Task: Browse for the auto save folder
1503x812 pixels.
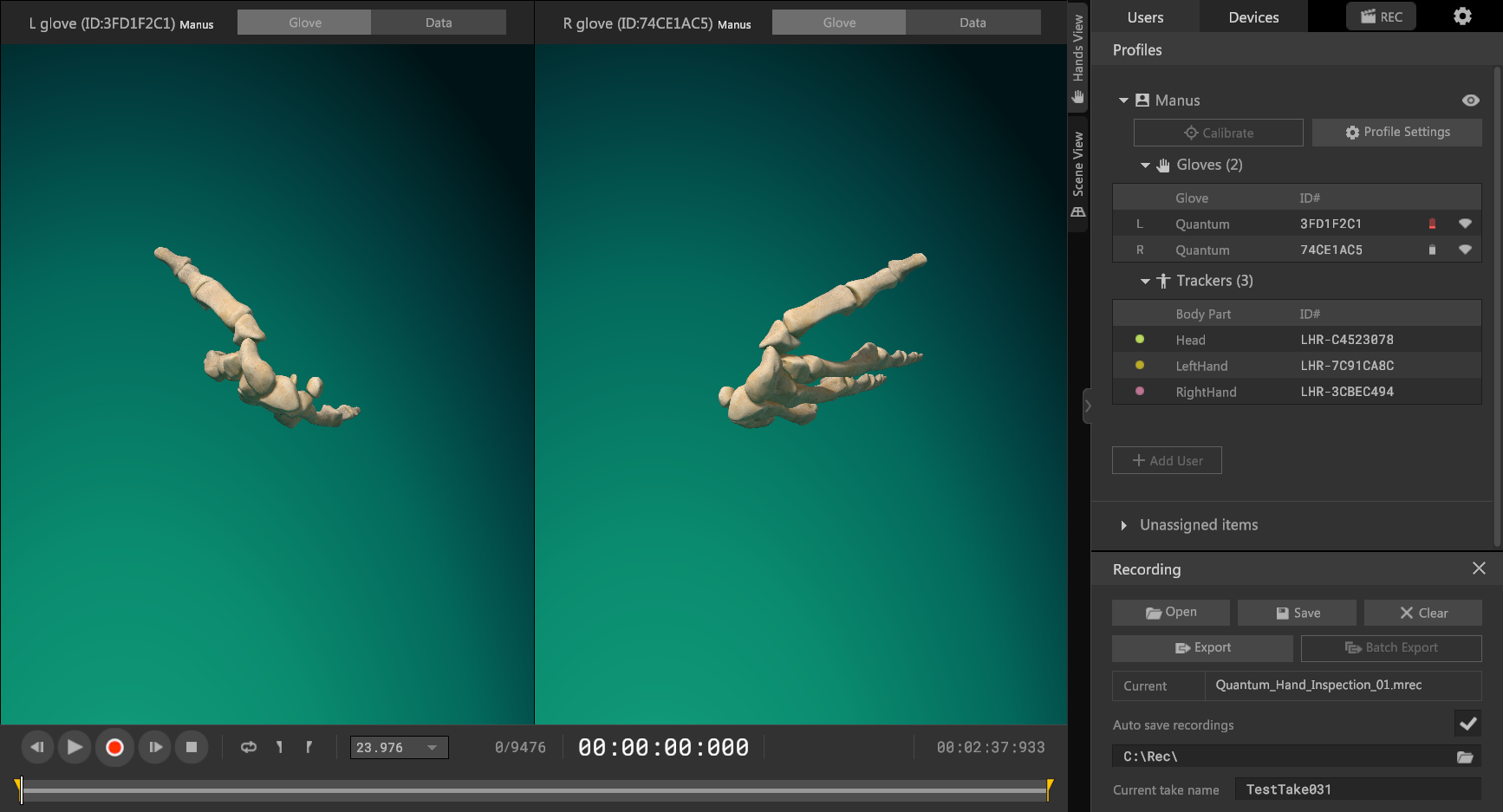Action: (x=1465, y=757)
